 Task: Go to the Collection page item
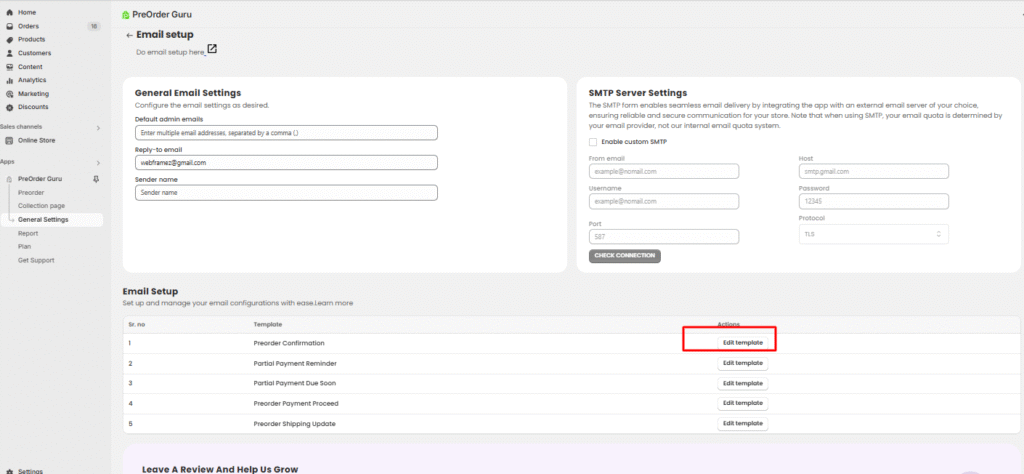click(x=40, y=206)
